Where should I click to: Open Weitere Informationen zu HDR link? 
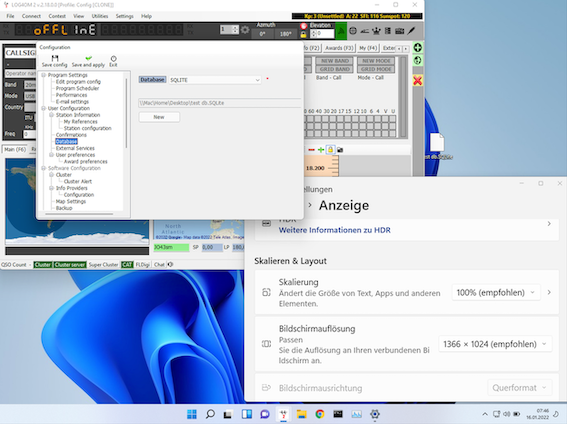point(334,230)
